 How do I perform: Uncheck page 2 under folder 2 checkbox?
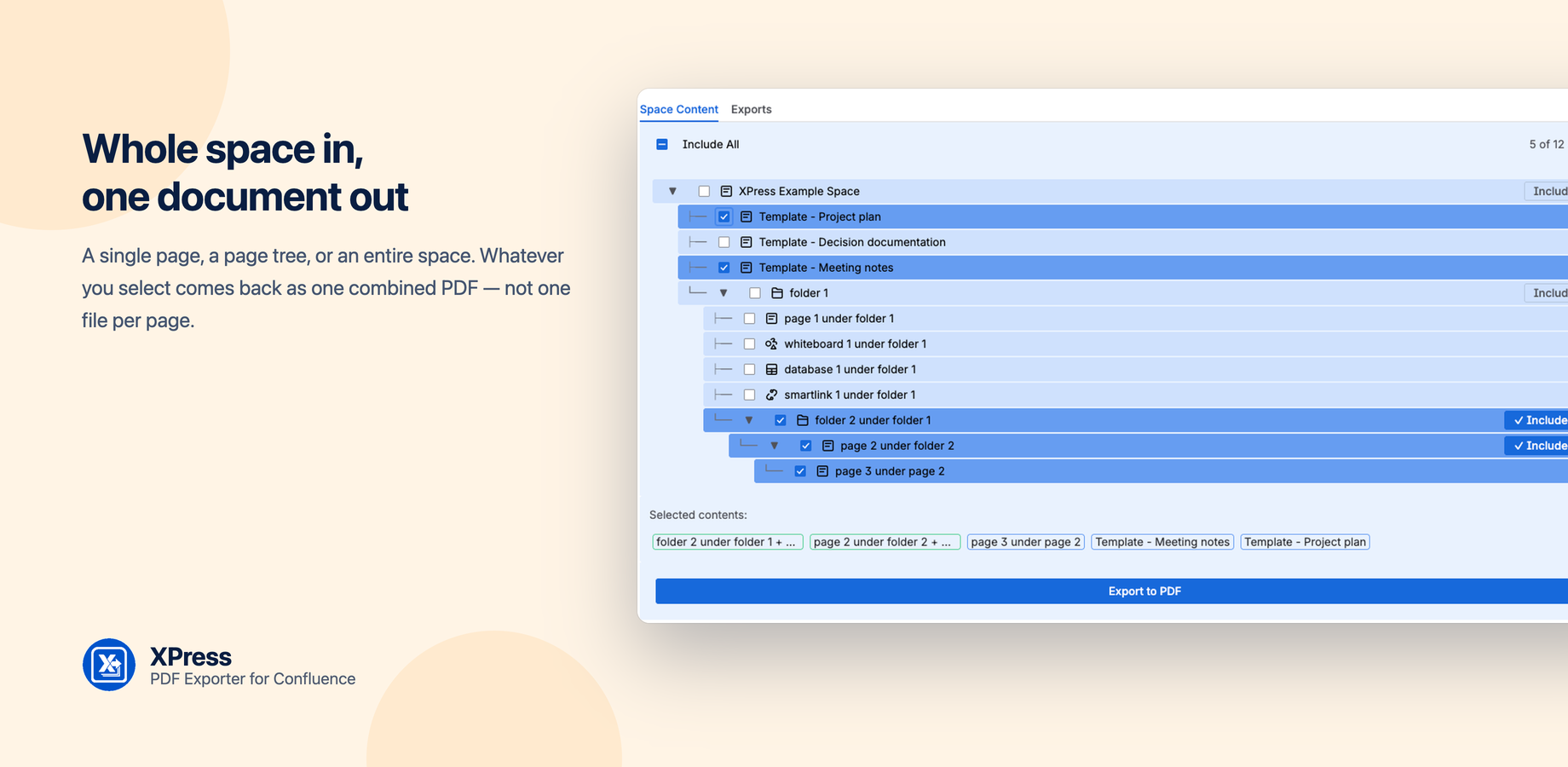click(806, 446)
